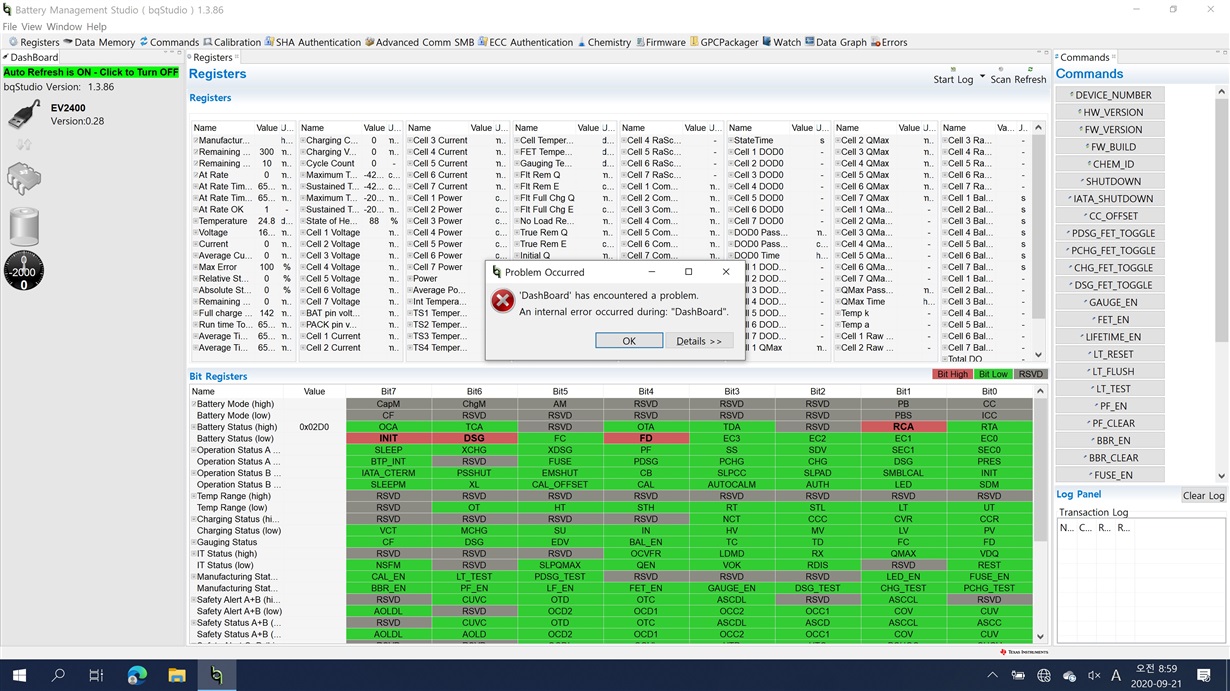This screenshot has height=691, width=1230.
Task: Toggle the Remaining row valued 300
Action: (196, 152)
